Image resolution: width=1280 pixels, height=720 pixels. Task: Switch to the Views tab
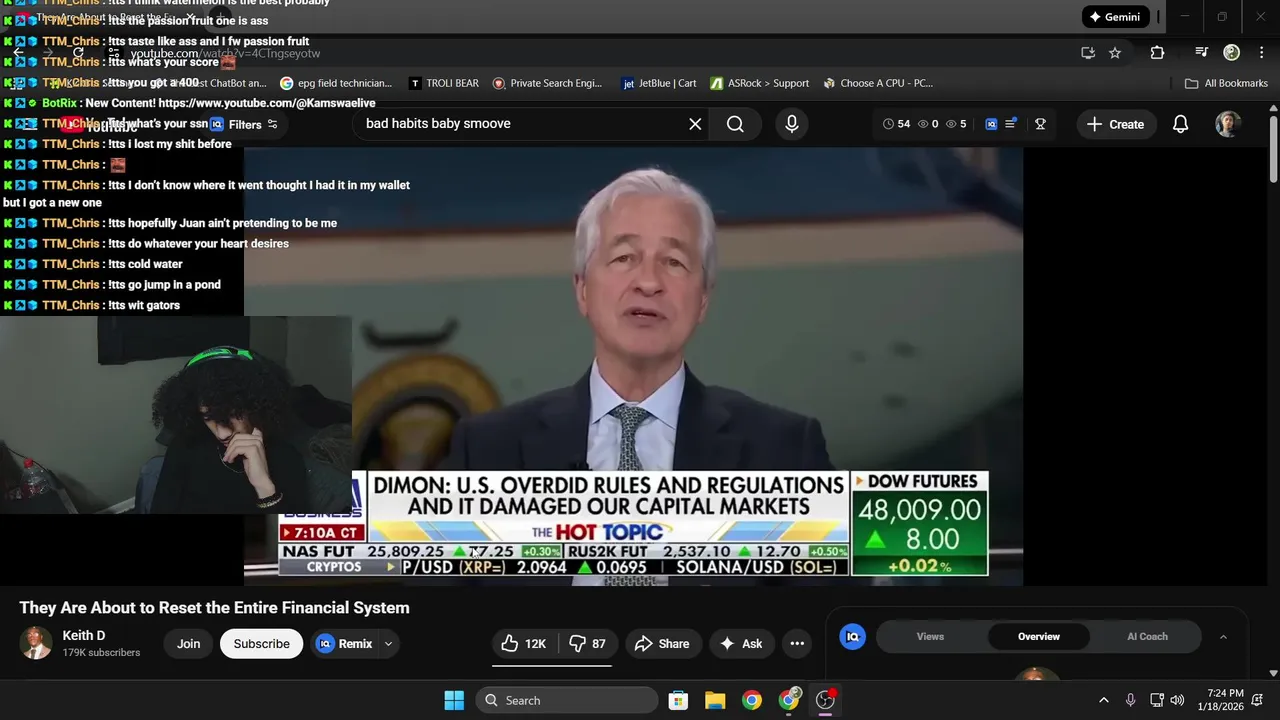pyautogui.click(x=930, y=636)
